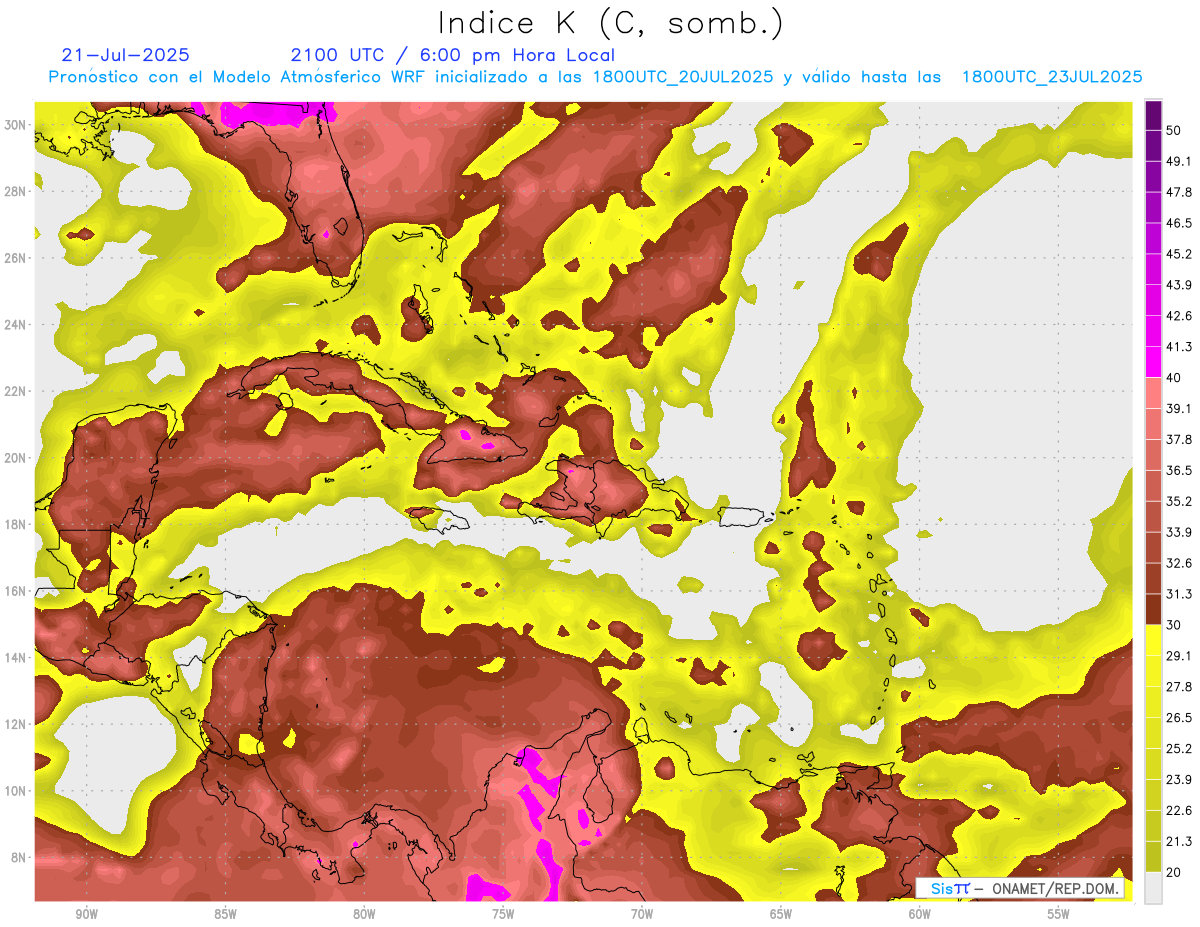
Task: Click the colorbar value 40
Action: 1173,377
